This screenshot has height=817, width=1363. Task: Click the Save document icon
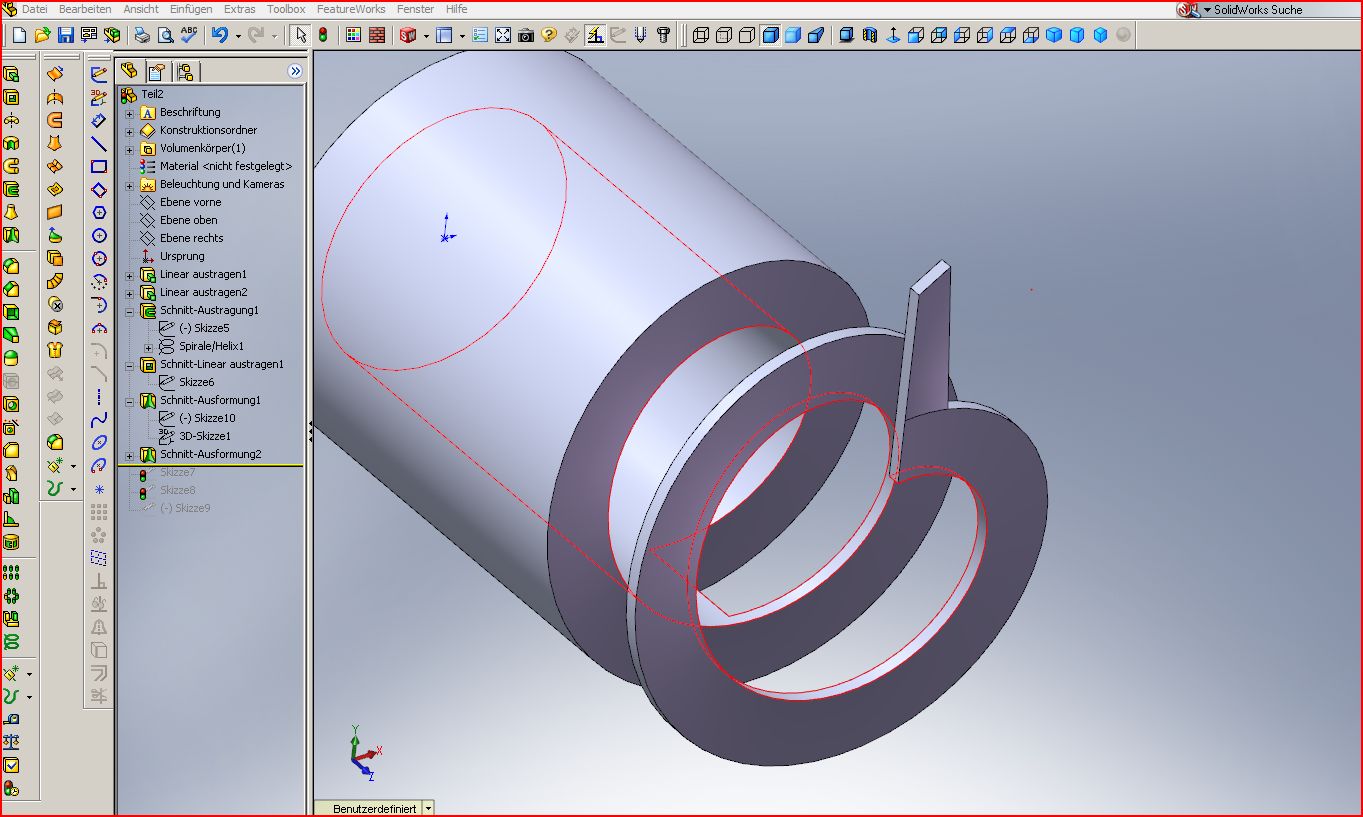pyautogui.click(x=65, y=35)
